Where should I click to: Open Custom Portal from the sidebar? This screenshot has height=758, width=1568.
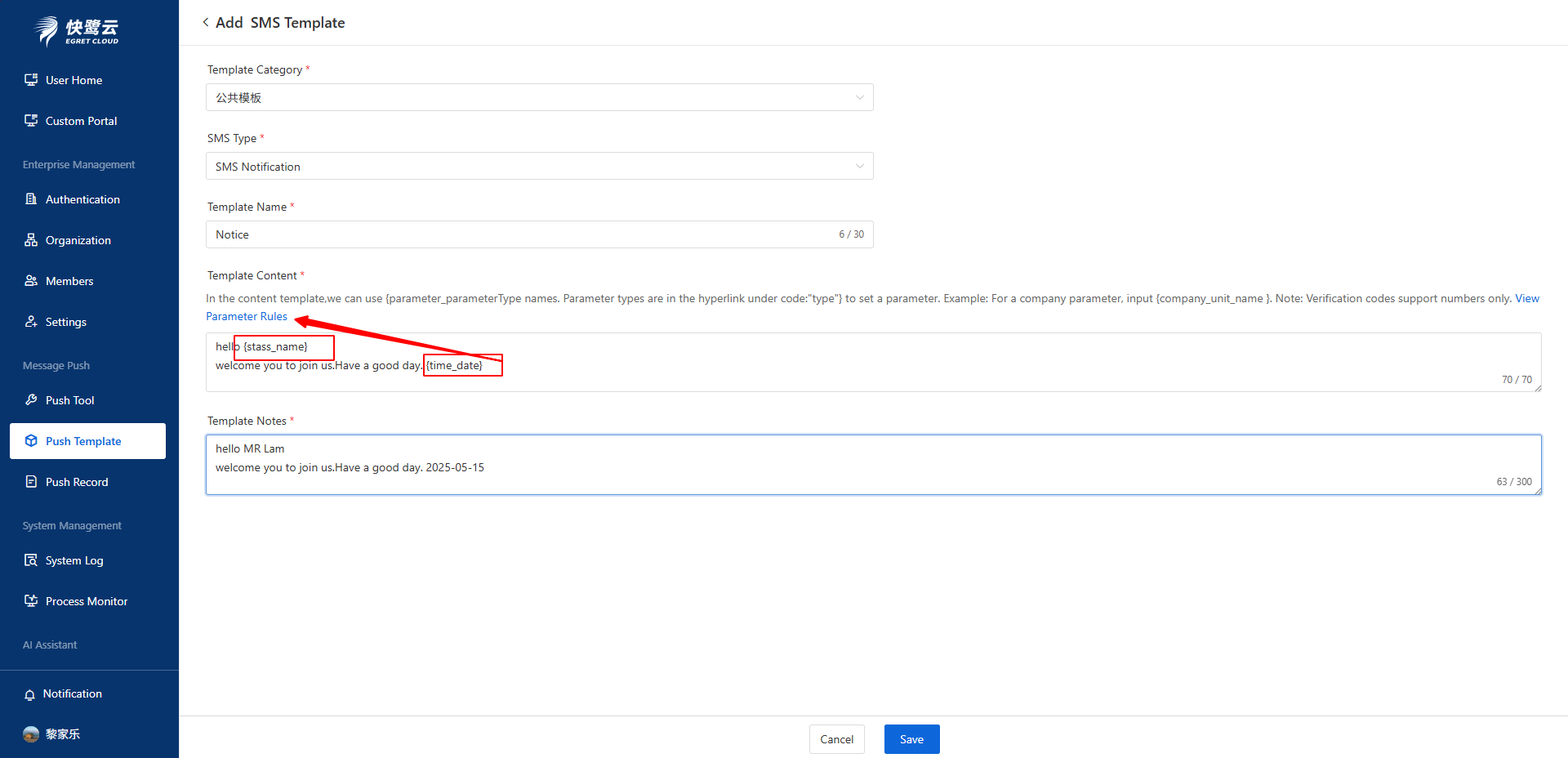(81, 121)
